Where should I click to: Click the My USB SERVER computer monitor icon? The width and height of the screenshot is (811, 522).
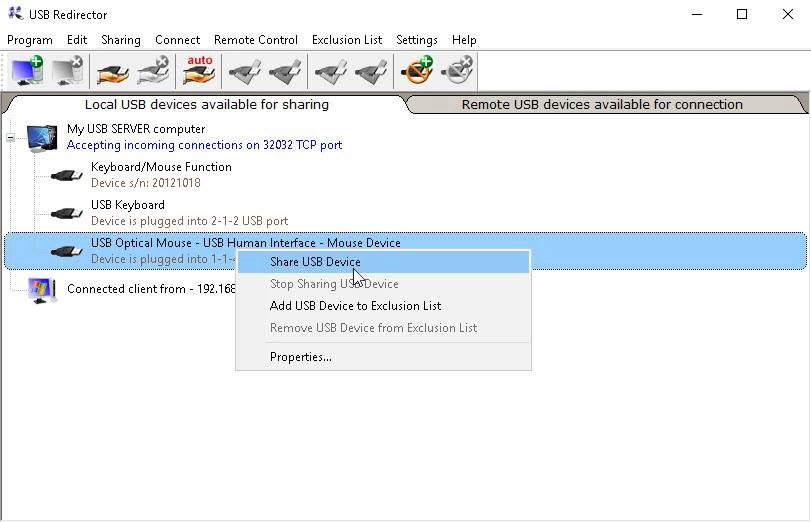(x=42, y=138)
